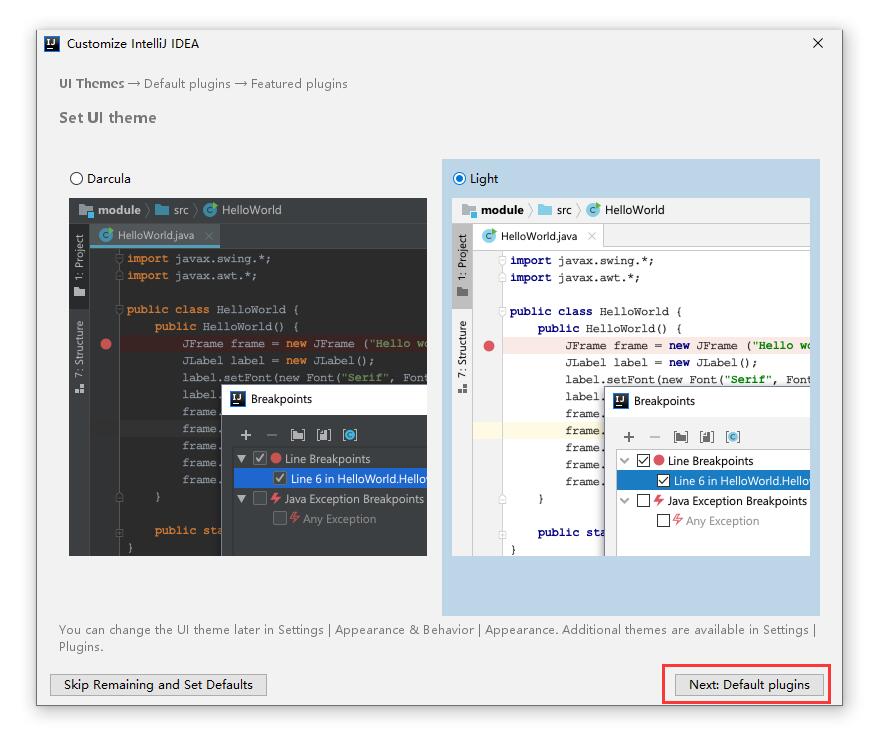
Task: Collapse Line Breakpoints node in Light preview
Action: (624, 461)
